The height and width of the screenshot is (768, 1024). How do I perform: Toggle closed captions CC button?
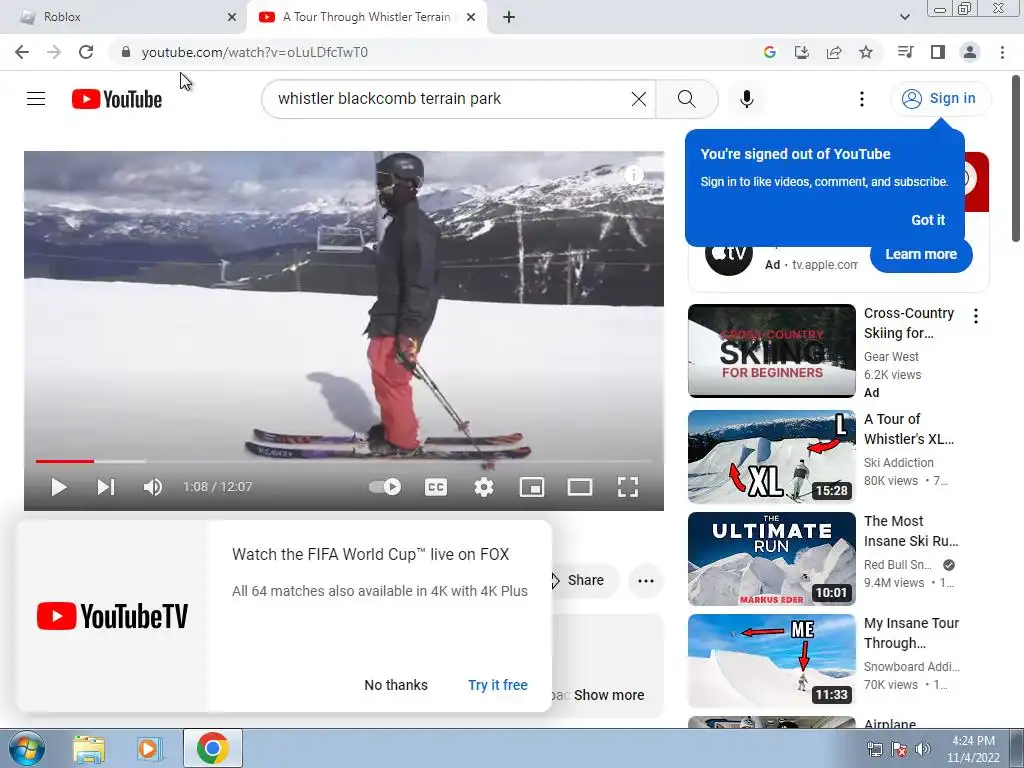coord(436,487)
